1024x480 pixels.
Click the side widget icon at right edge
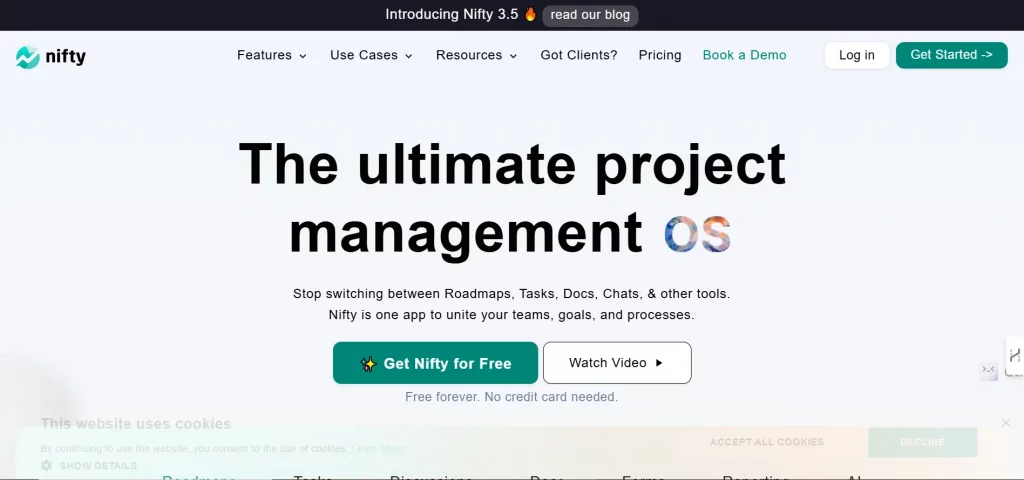tap(1015, 356)
